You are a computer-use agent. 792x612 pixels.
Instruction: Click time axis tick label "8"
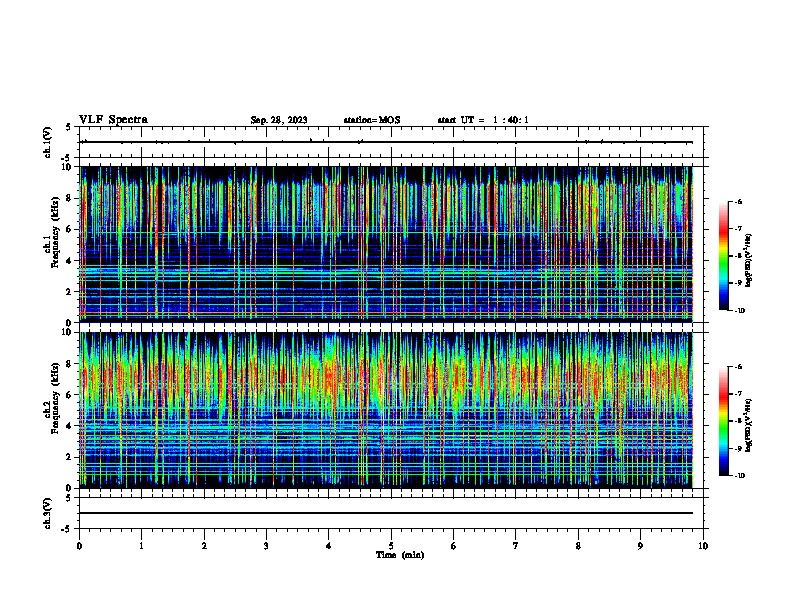[578, 546]
